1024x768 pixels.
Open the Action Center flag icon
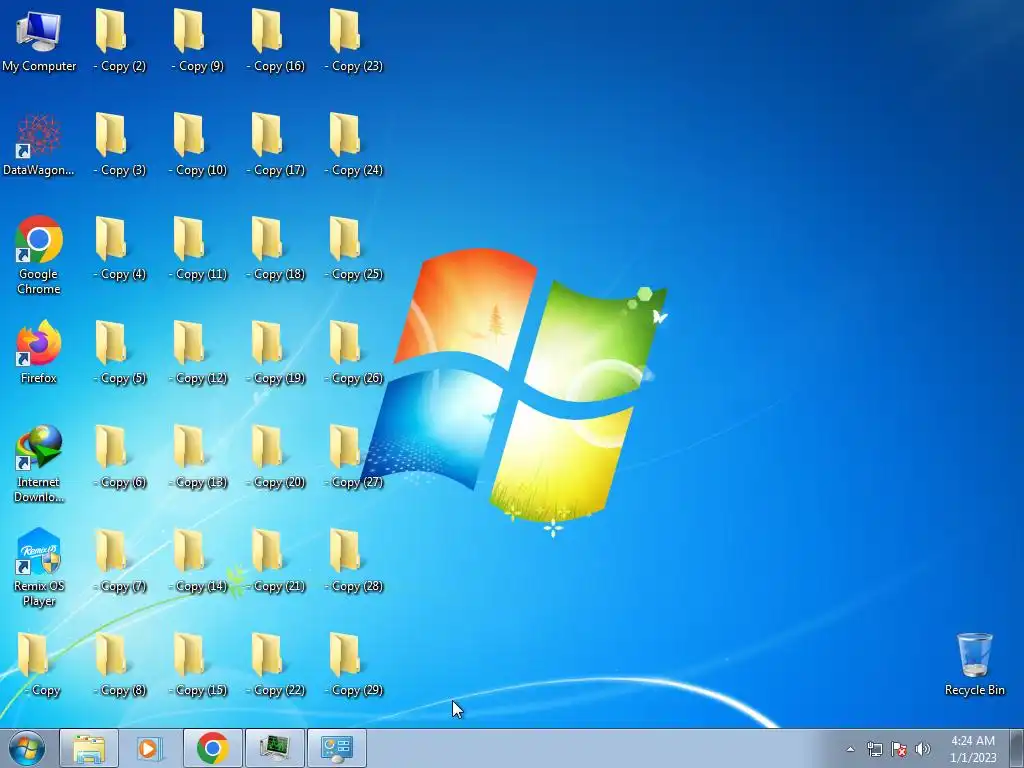[x=899, y=749]
